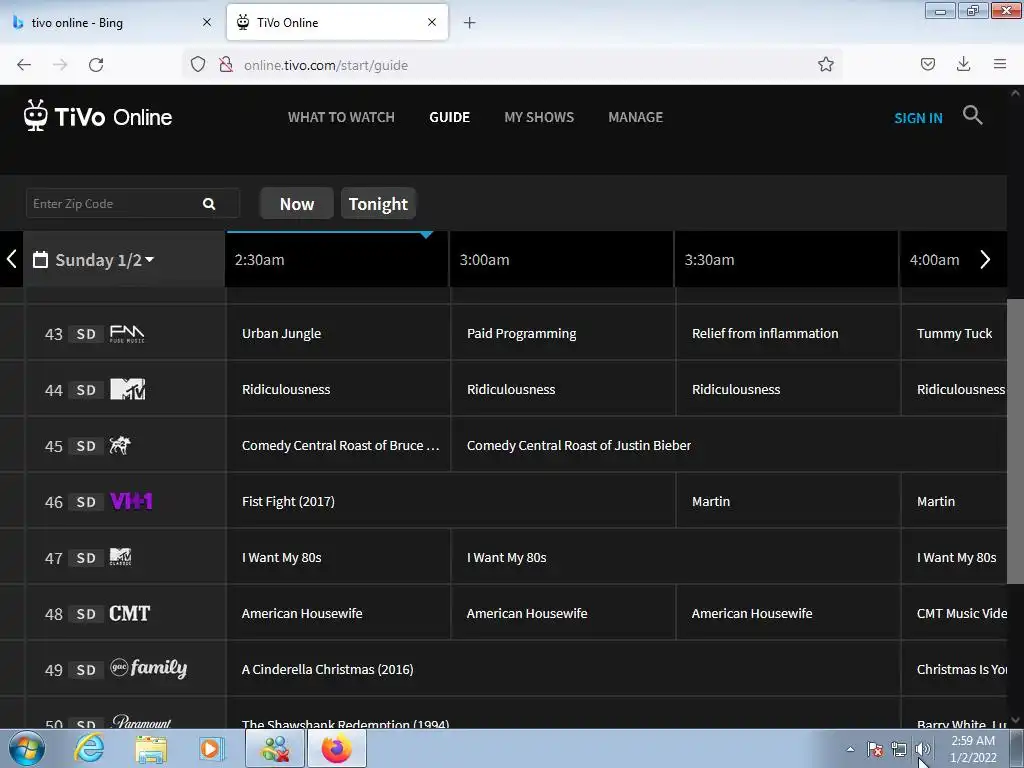Select the MTV Classic channel 47 logo

pos(120,557)
